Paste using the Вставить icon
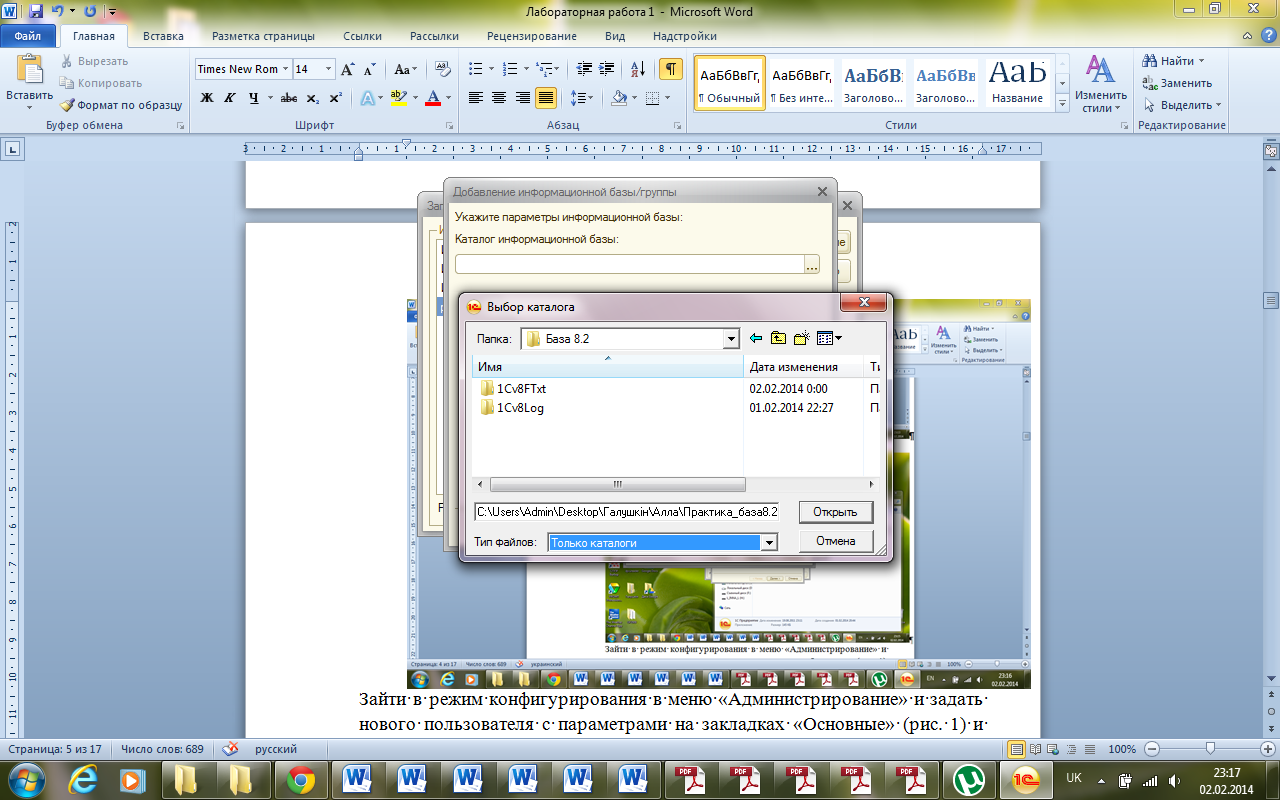The image size is (1280, 800). click(30, 70)
